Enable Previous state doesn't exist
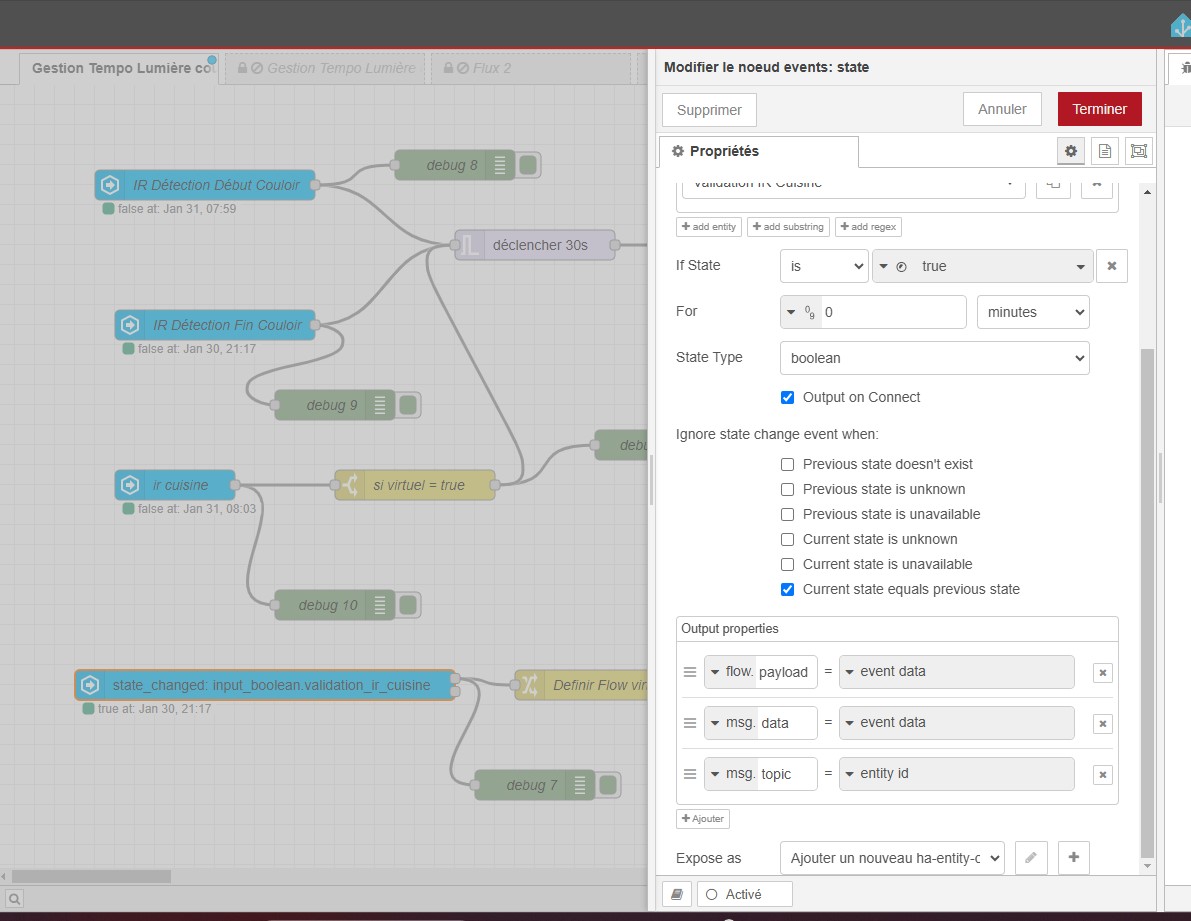 [788, 464]
